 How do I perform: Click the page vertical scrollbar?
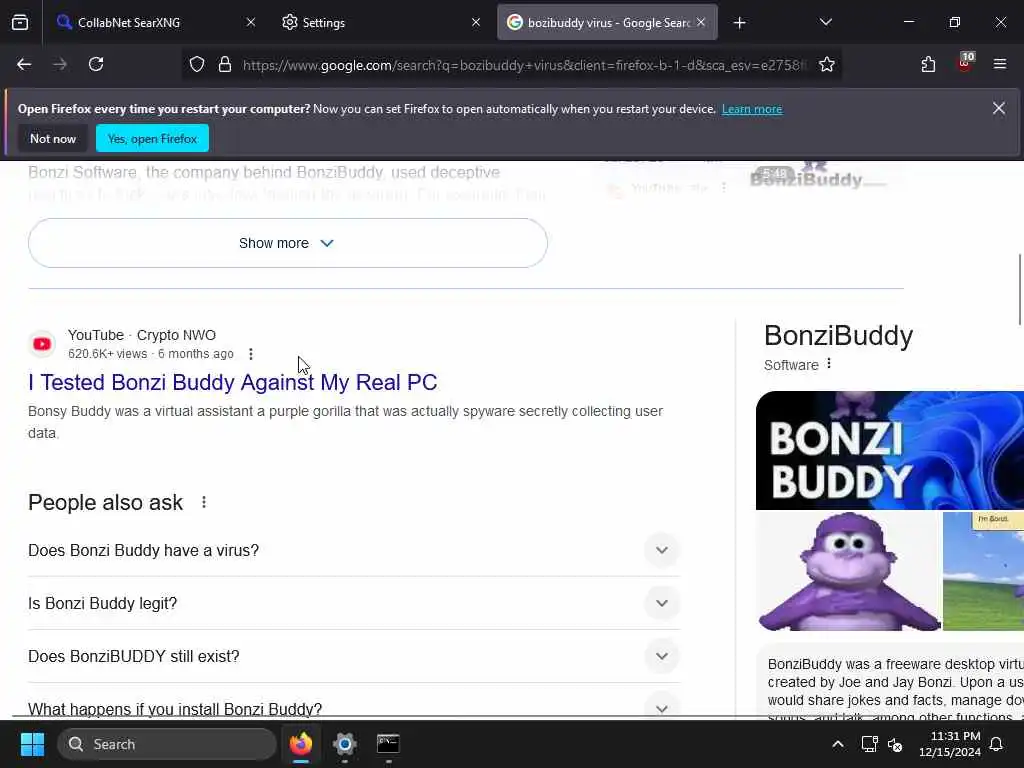click(1019, 289)
